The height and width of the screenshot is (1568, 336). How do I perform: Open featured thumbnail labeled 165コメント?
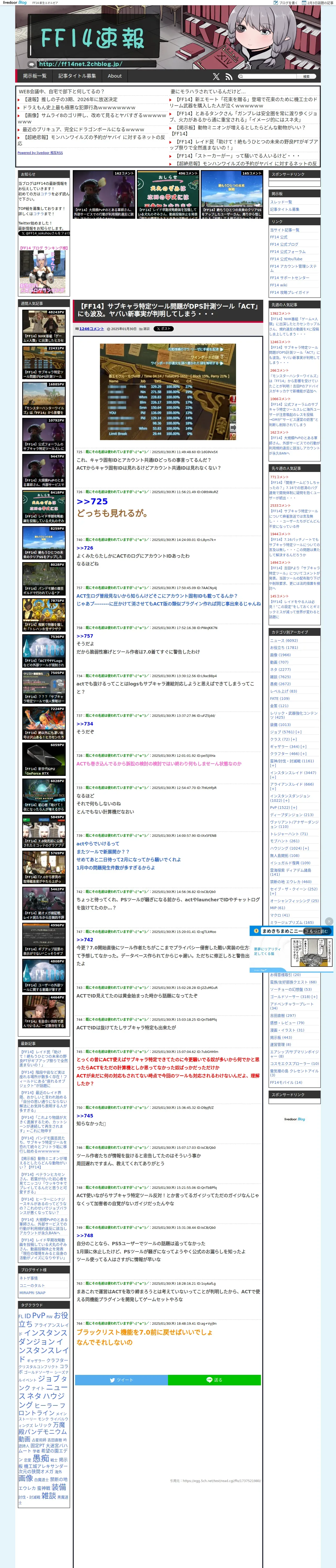coord(232,194)
